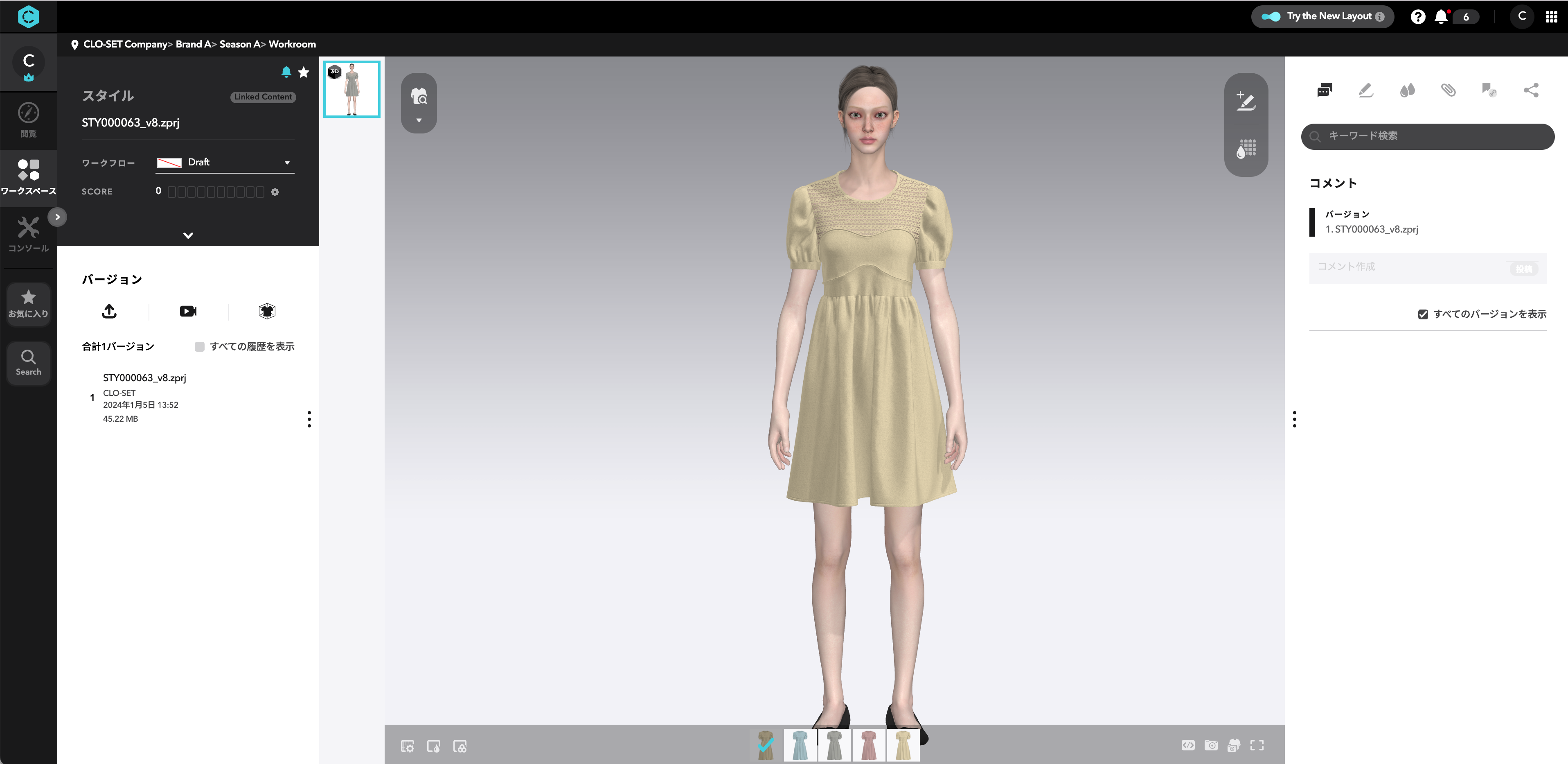Enter fullscreen with the expand icon

coord(1257,745)
